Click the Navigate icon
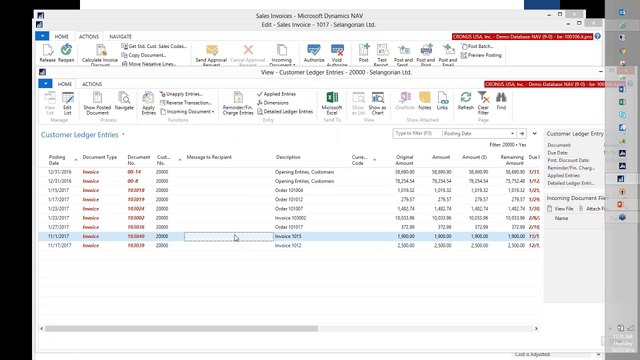The width and height of the screenshot is (640, 360). 124,101
